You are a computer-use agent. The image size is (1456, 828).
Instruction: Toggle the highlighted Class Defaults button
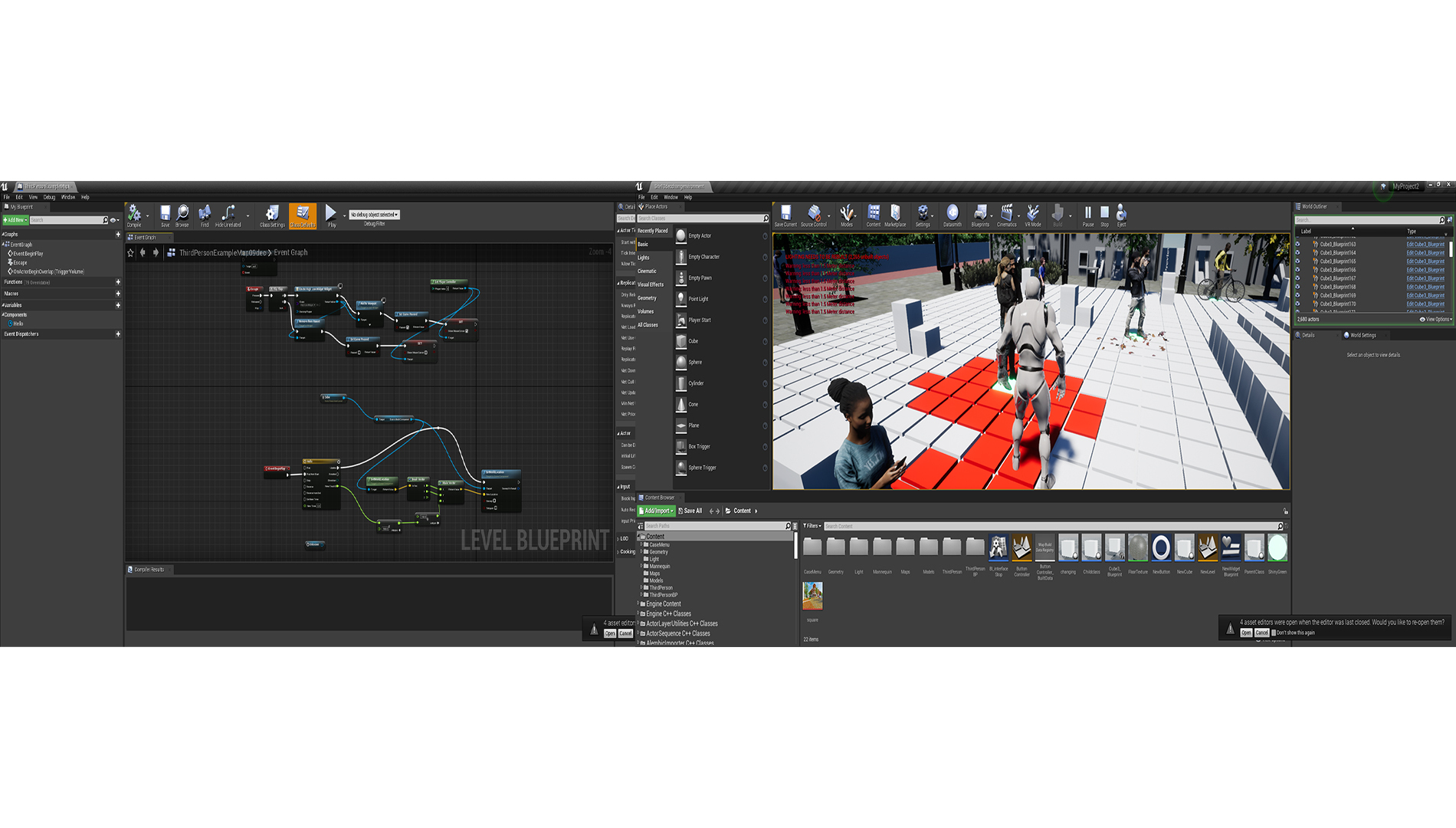(303, 215)
